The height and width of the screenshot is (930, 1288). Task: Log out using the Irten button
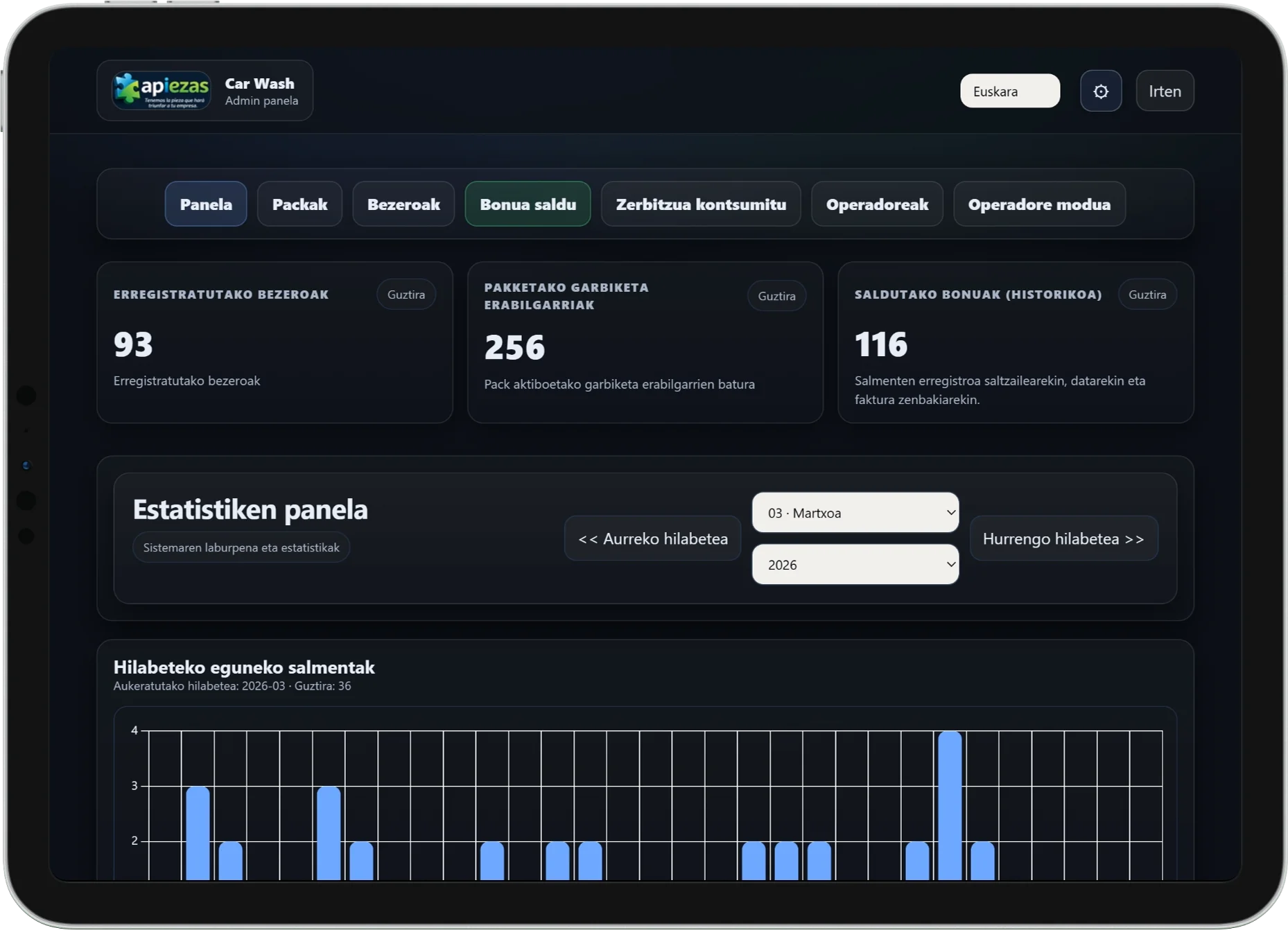coord(1165,91)
